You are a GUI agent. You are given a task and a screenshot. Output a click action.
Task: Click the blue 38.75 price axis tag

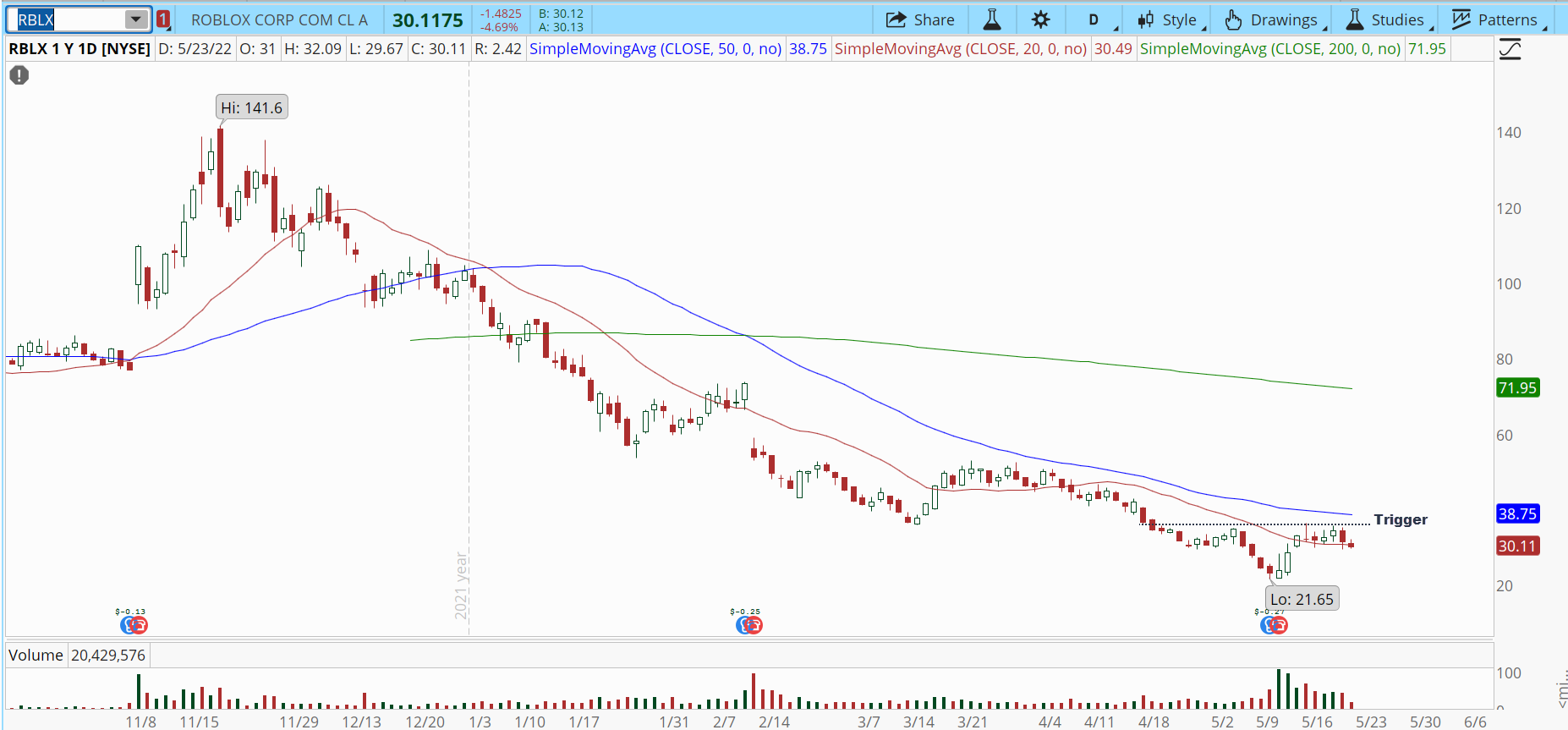pyautogui.click(x=1517, y=514)
